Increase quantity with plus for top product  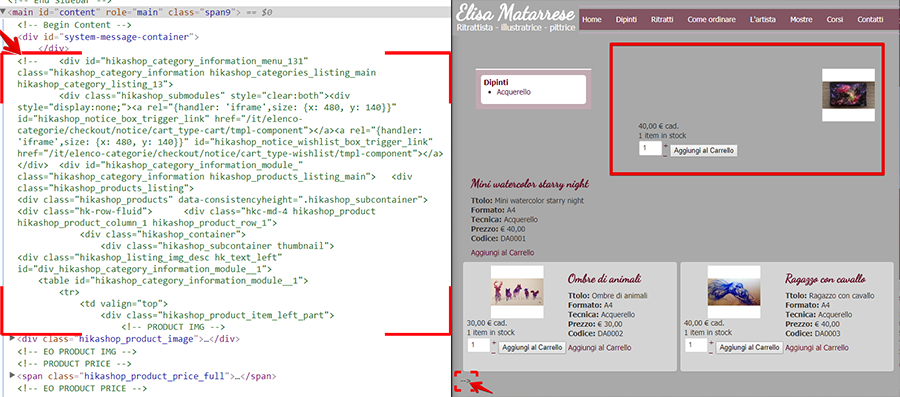coord(666,146)
